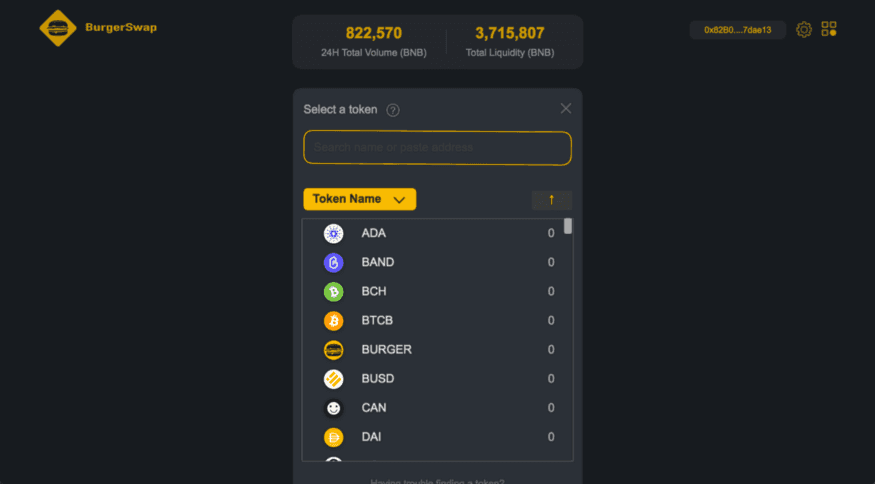Click the wallet address button
This screenshot has height=484, width=875.
point(737,30)
